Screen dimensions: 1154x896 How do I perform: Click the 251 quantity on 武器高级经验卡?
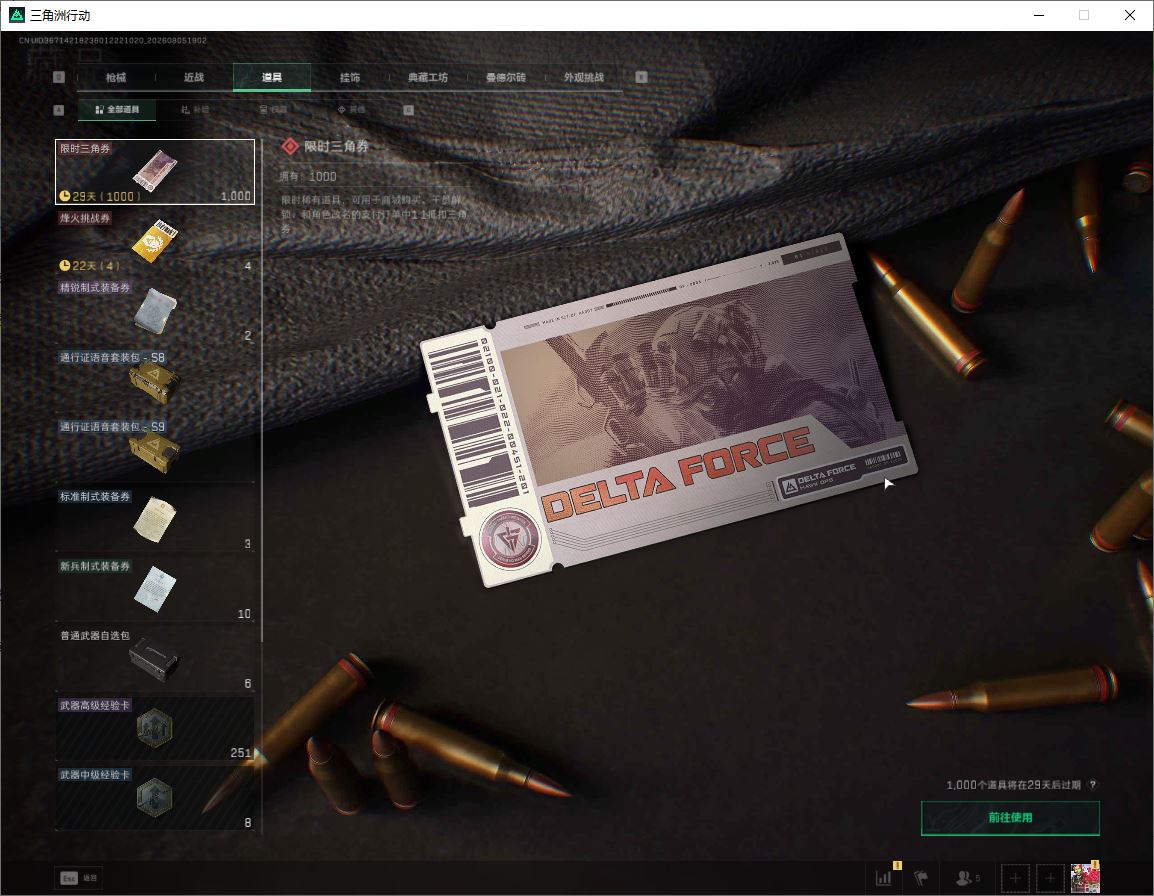[241, 752]
